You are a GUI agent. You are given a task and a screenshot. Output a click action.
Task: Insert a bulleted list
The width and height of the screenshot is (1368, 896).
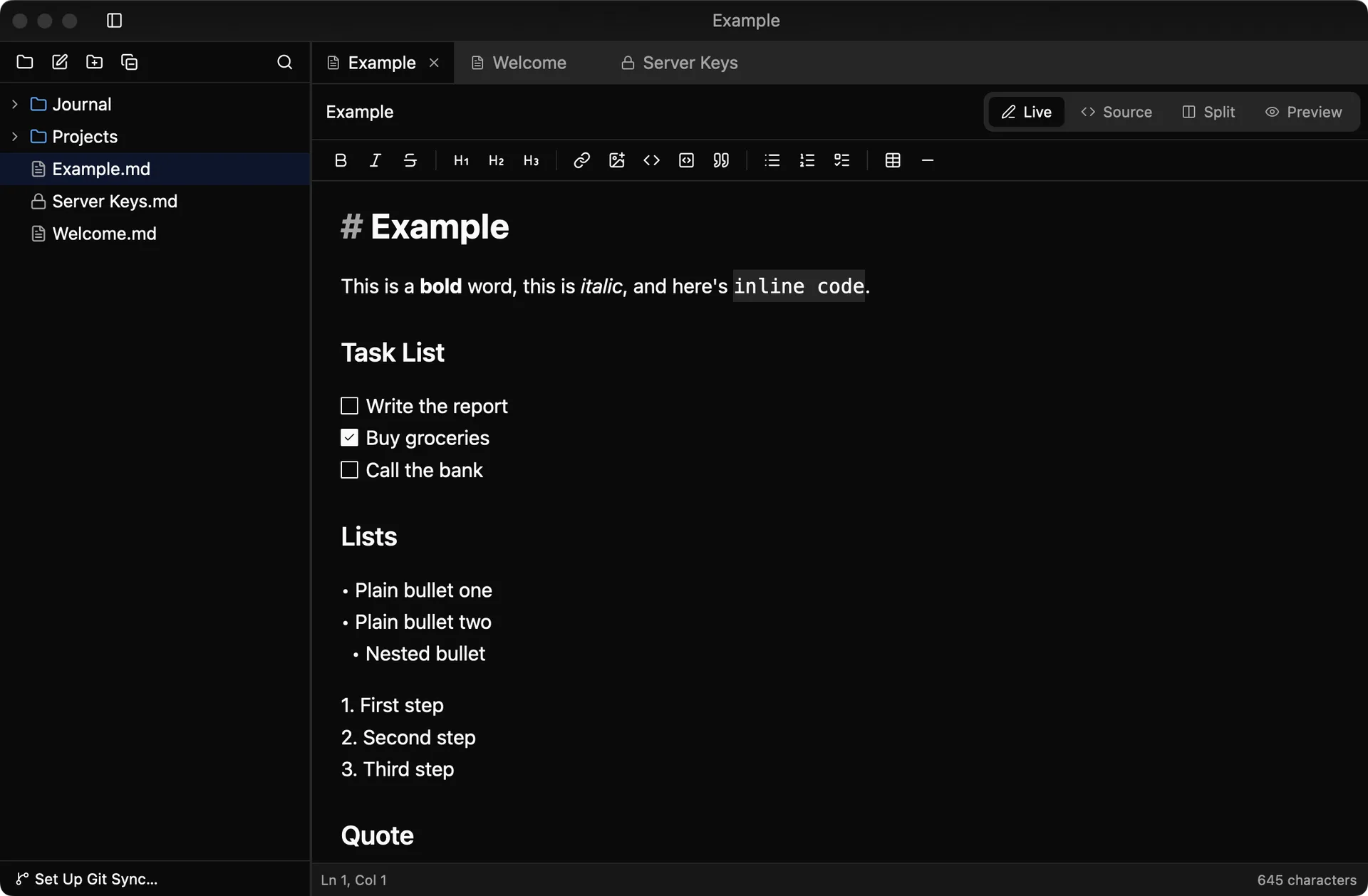(772, 160)
